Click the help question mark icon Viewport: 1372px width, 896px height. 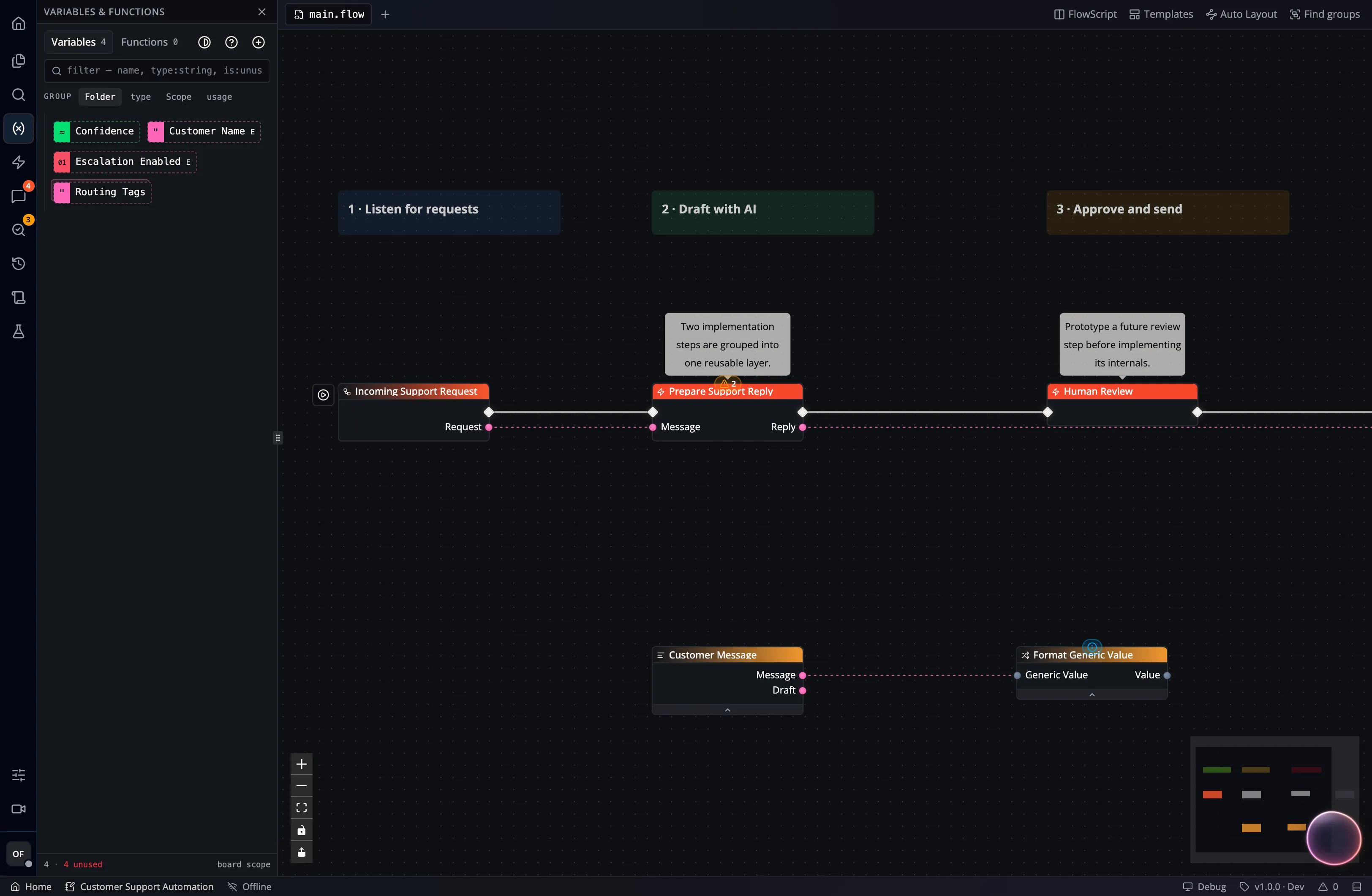pyautogui.click(x=231, y=42)
